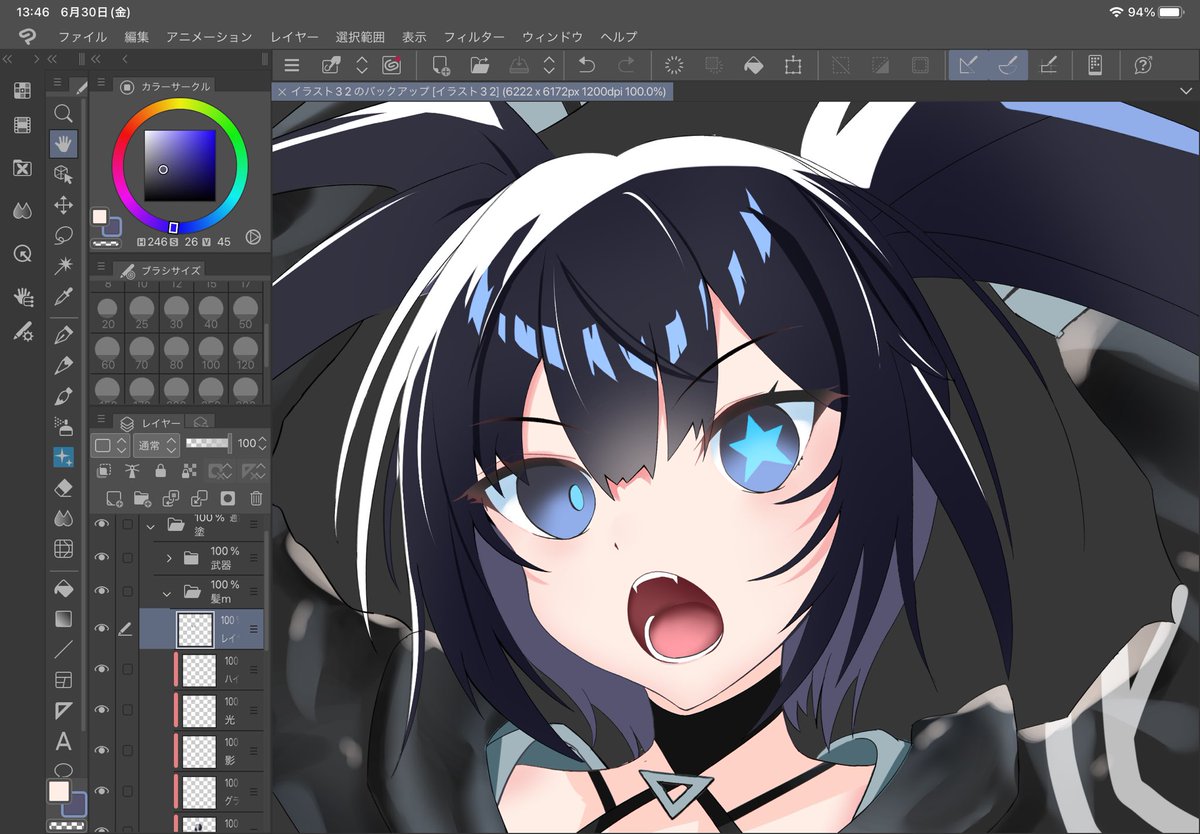Collapse the 髪m layer folder

pos(168,592)
